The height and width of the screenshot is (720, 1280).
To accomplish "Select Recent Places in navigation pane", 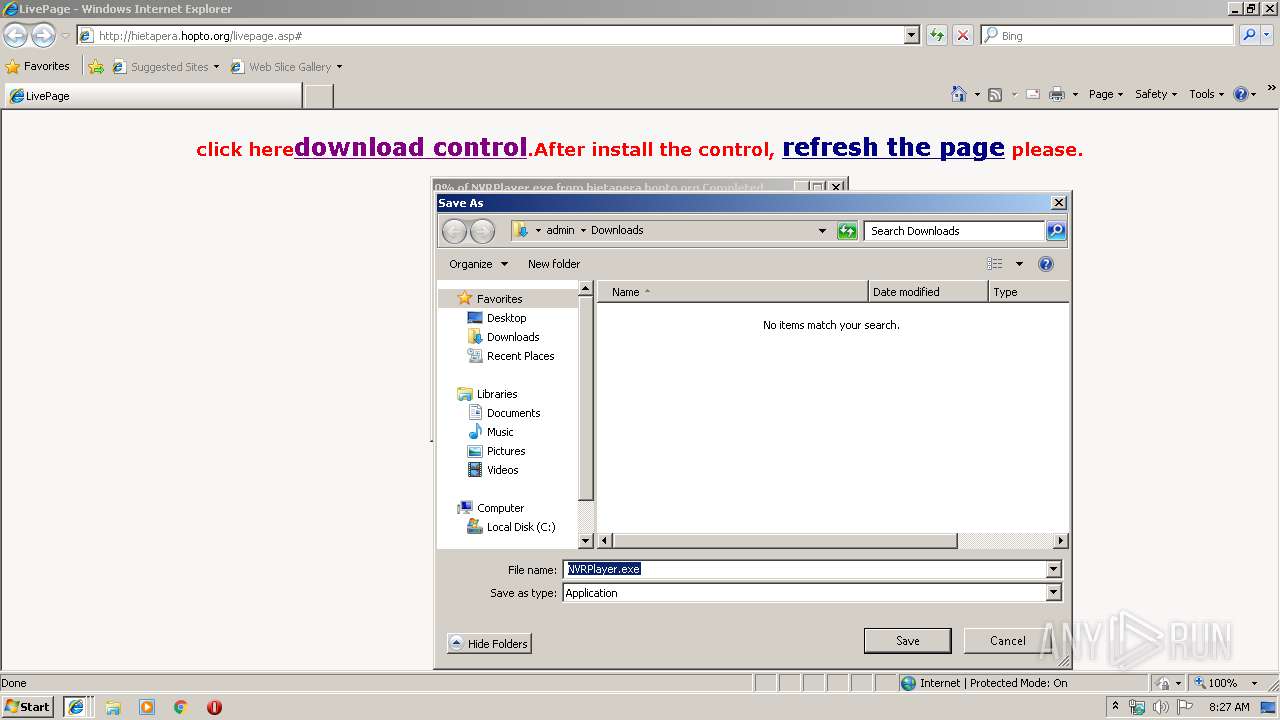I will click(520, 356).
